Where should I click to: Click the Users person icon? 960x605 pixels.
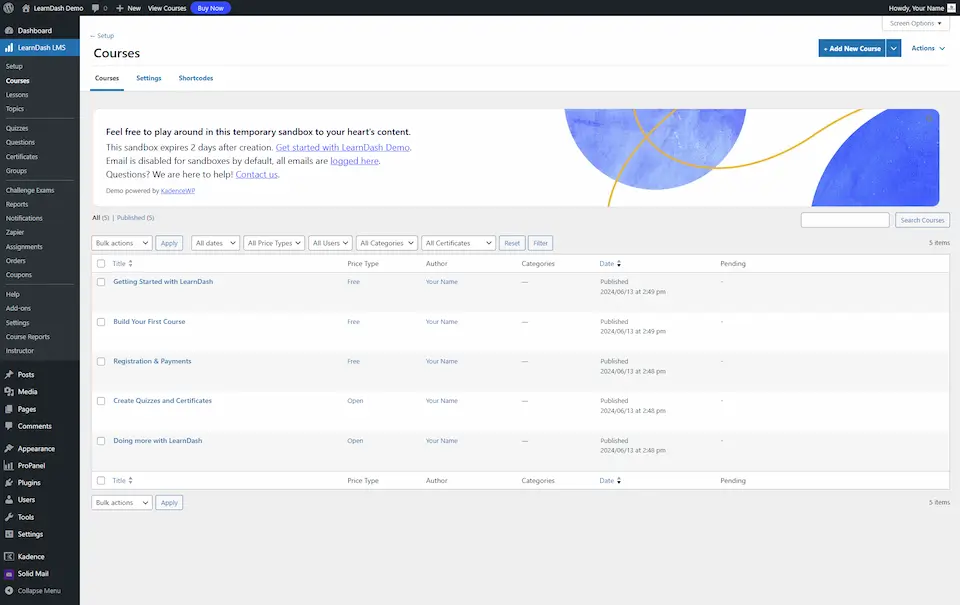tap(9, 500)
